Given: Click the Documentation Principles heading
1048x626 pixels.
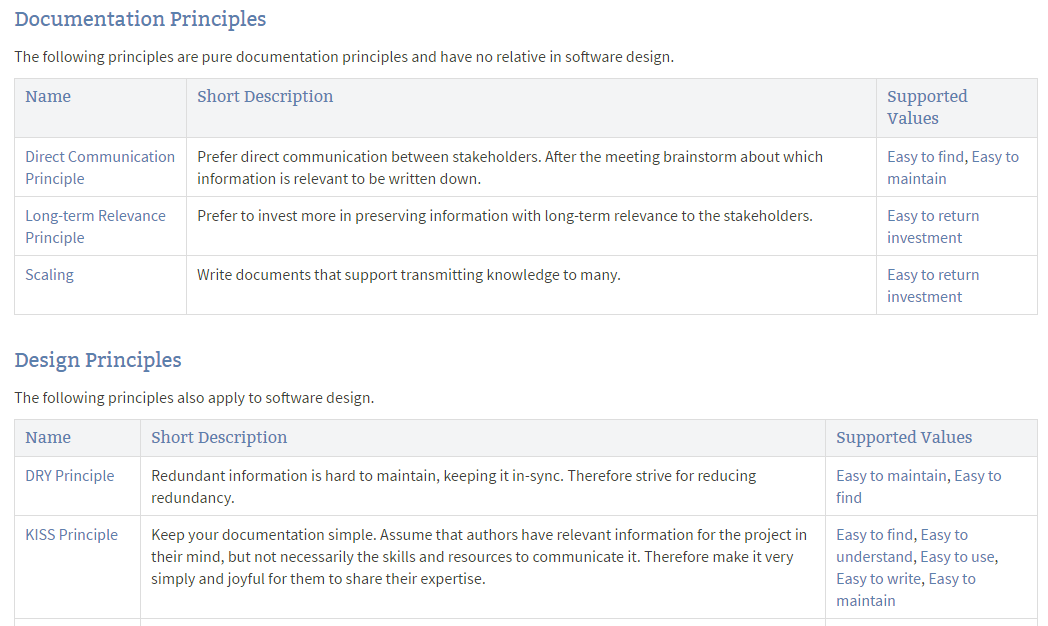Looking at the screenshot, I should click(x=140, y=19).
